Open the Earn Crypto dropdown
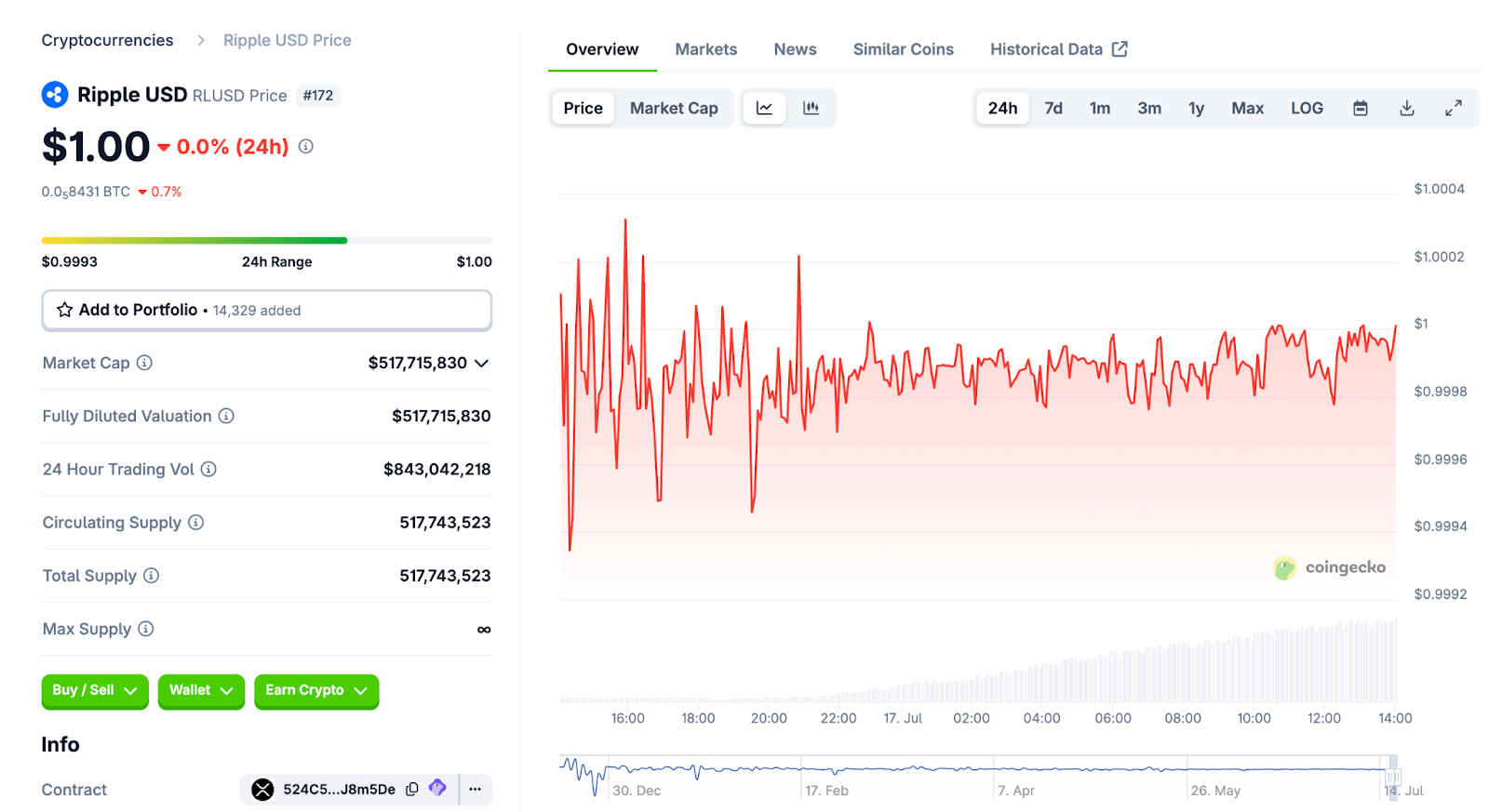Image resolution: width=1489 pixels, height=812 pixels. click(x=316, y=691)
